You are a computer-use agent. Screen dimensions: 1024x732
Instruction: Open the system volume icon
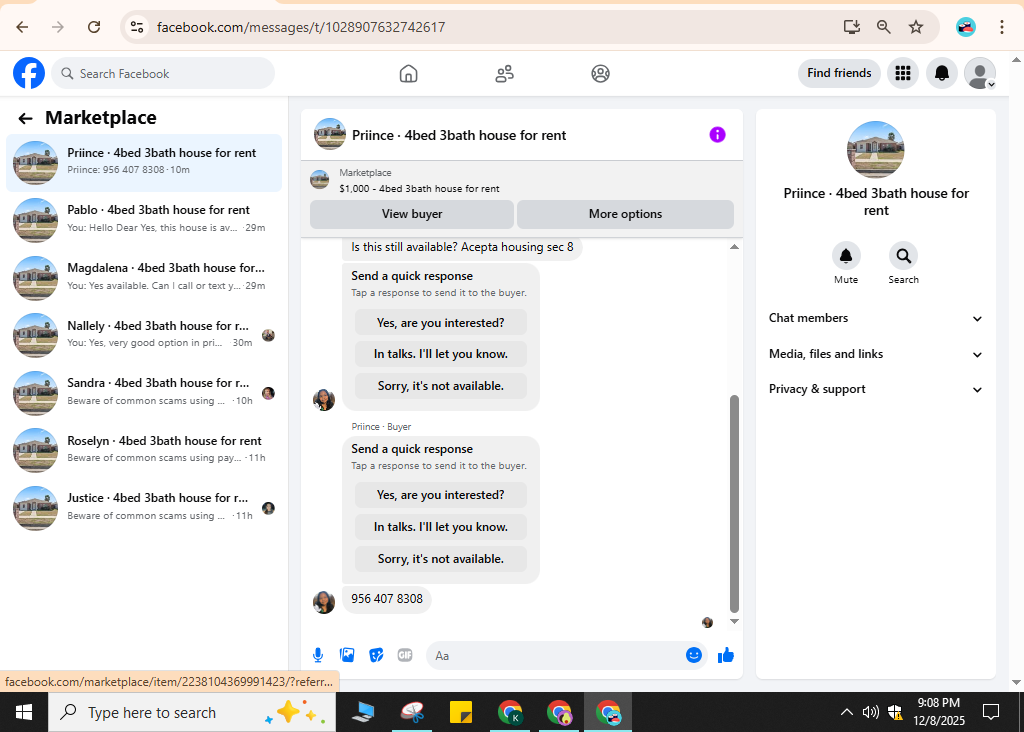(870, 712)
